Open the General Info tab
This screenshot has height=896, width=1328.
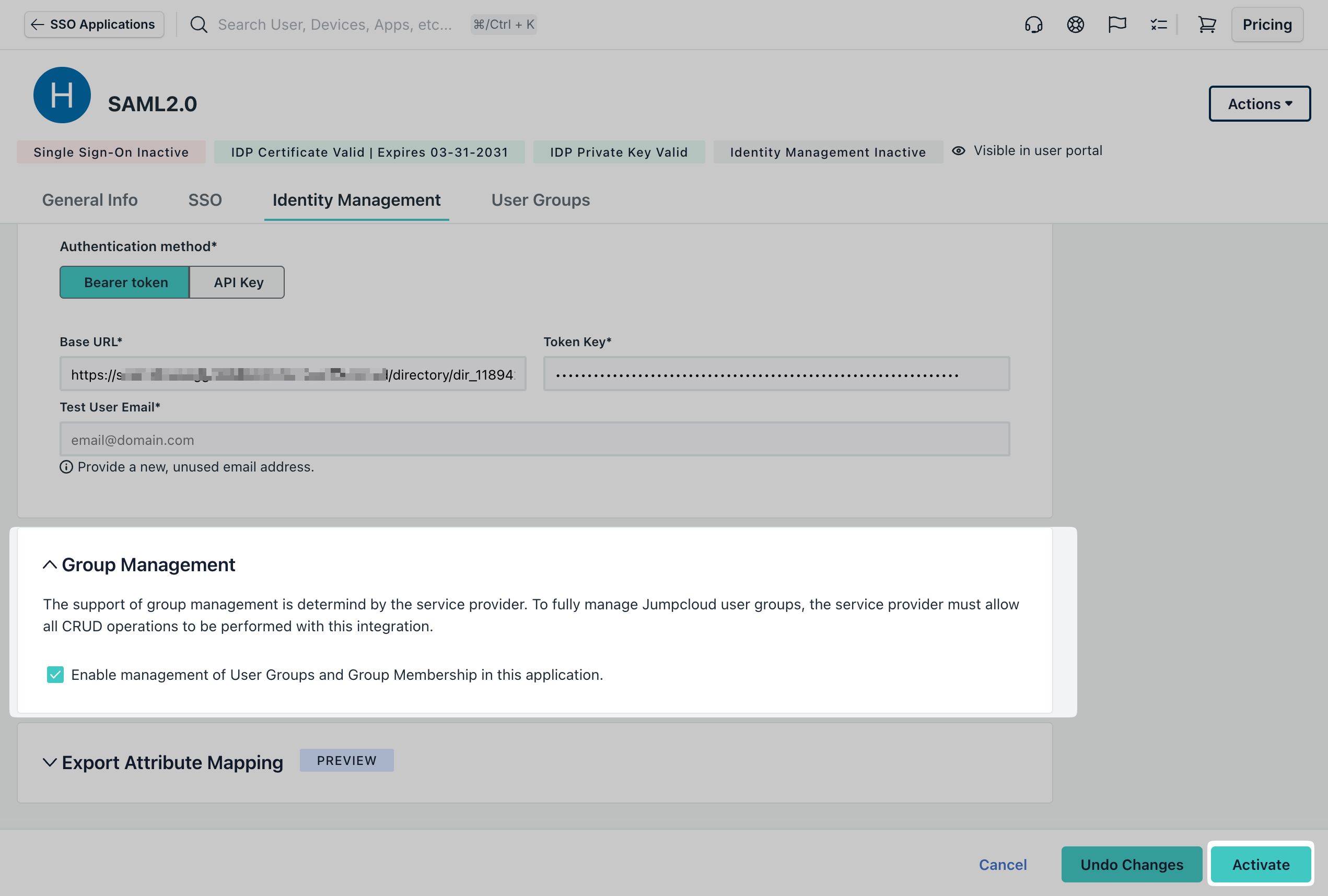pos(90,200)
